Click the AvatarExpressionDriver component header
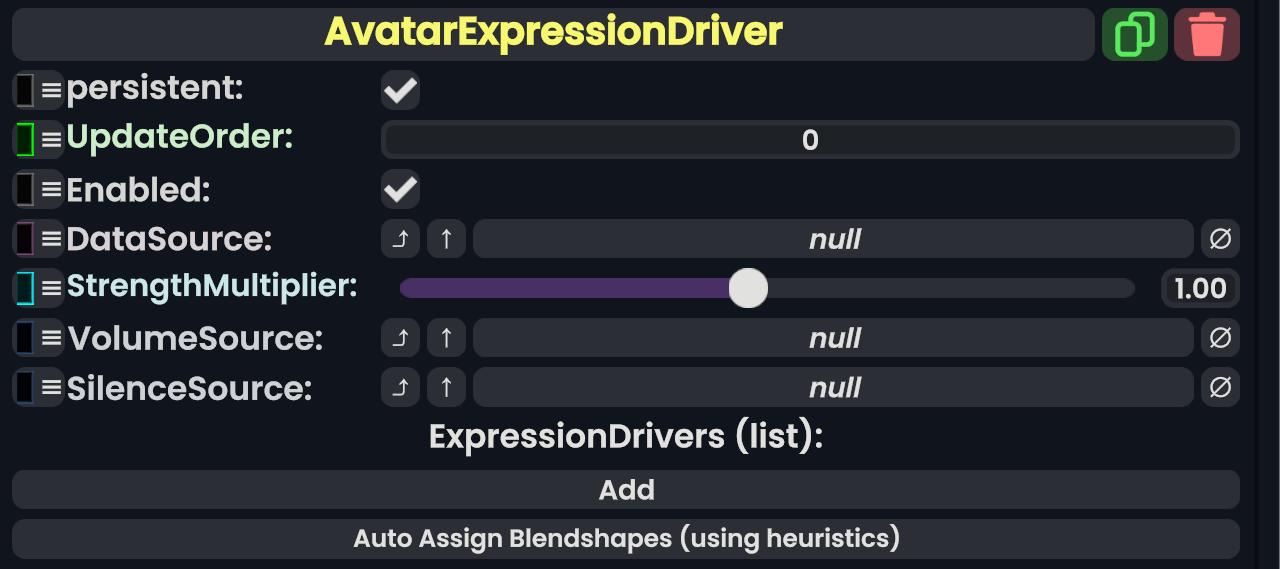This screenshot has height=569, width=1280. 553,33
